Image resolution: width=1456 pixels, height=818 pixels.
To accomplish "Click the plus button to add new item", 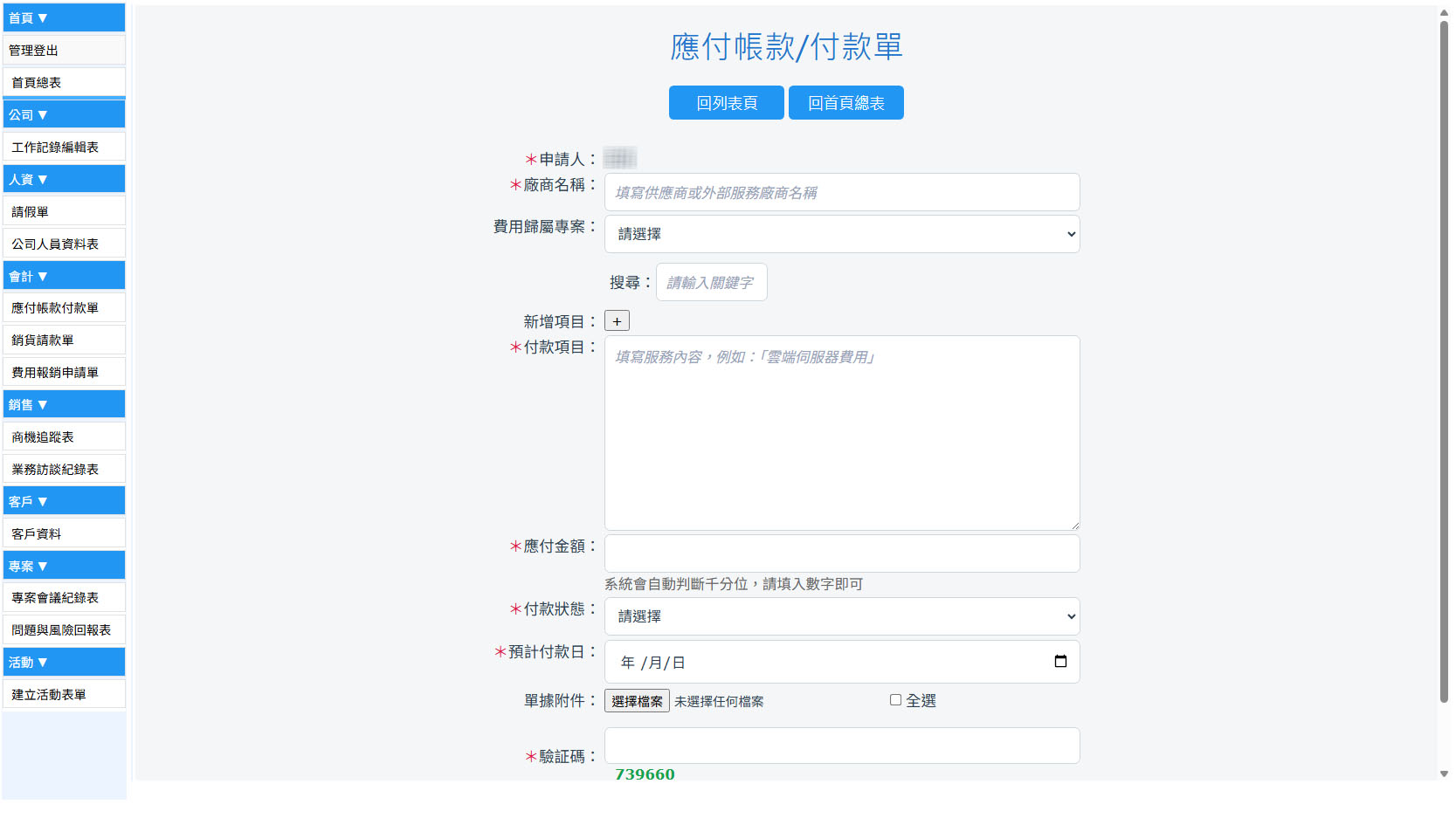I will point(617,321).
